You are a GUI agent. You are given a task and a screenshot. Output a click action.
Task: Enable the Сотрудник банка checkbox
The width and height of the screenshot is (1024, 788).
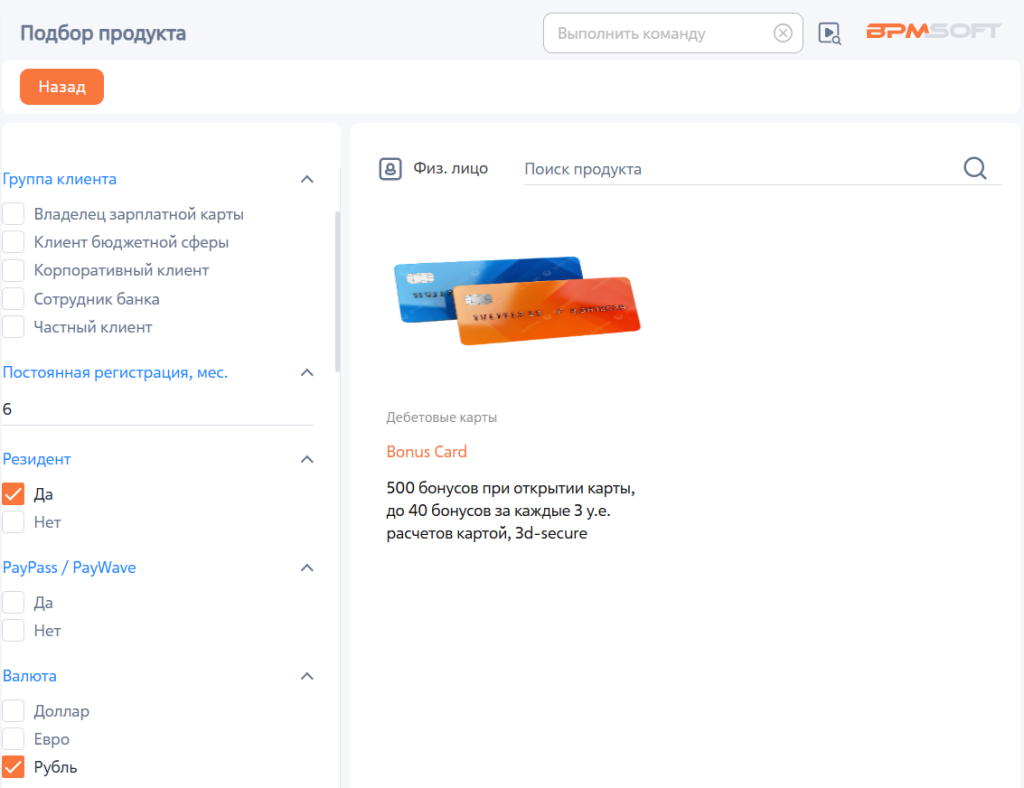[x=13, y=298]
